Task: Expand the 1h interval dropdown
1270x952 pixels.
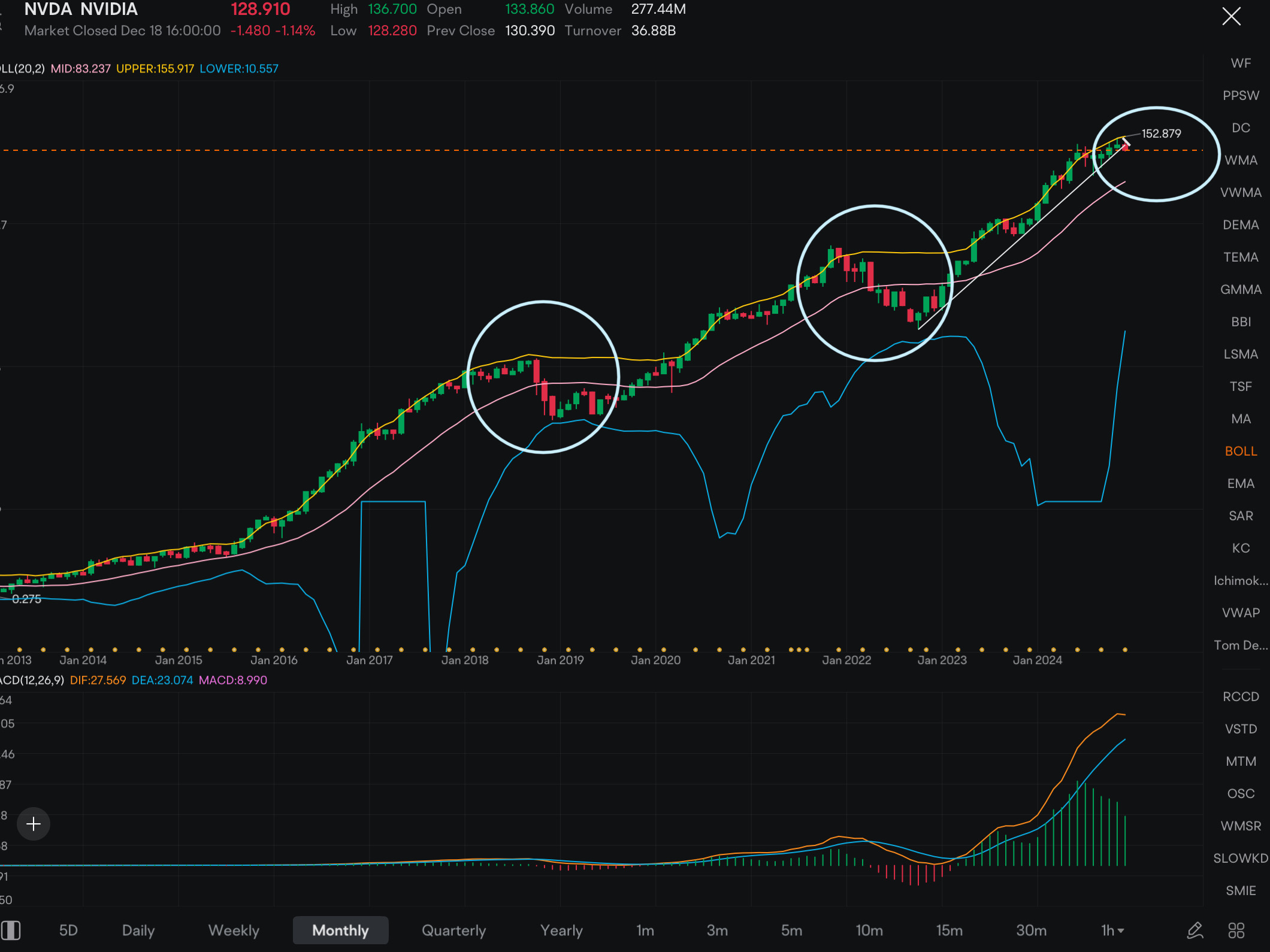Action: [x=1112, y=930]
